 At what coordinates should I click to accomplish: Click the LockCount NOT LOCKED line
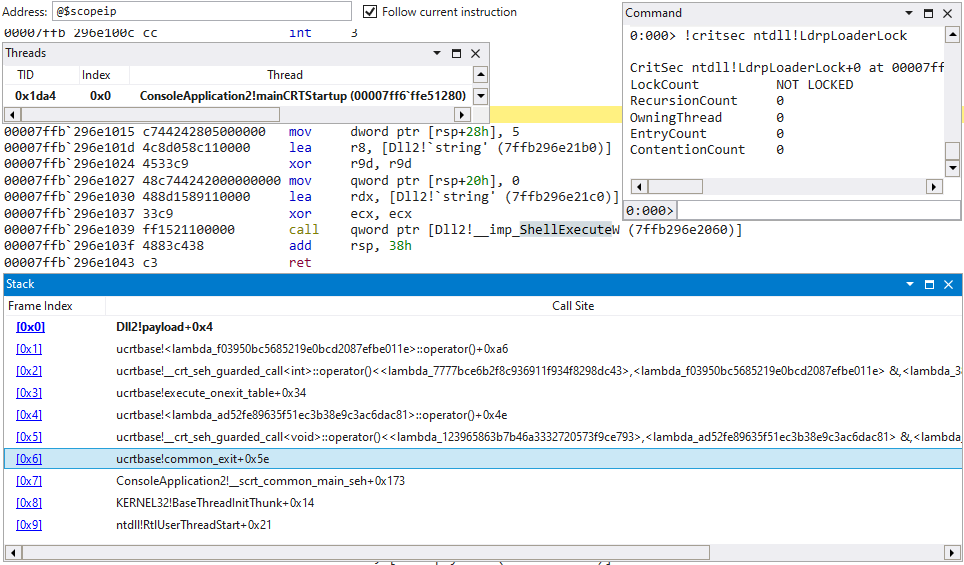pyautogui.click(x=741, y=85)
